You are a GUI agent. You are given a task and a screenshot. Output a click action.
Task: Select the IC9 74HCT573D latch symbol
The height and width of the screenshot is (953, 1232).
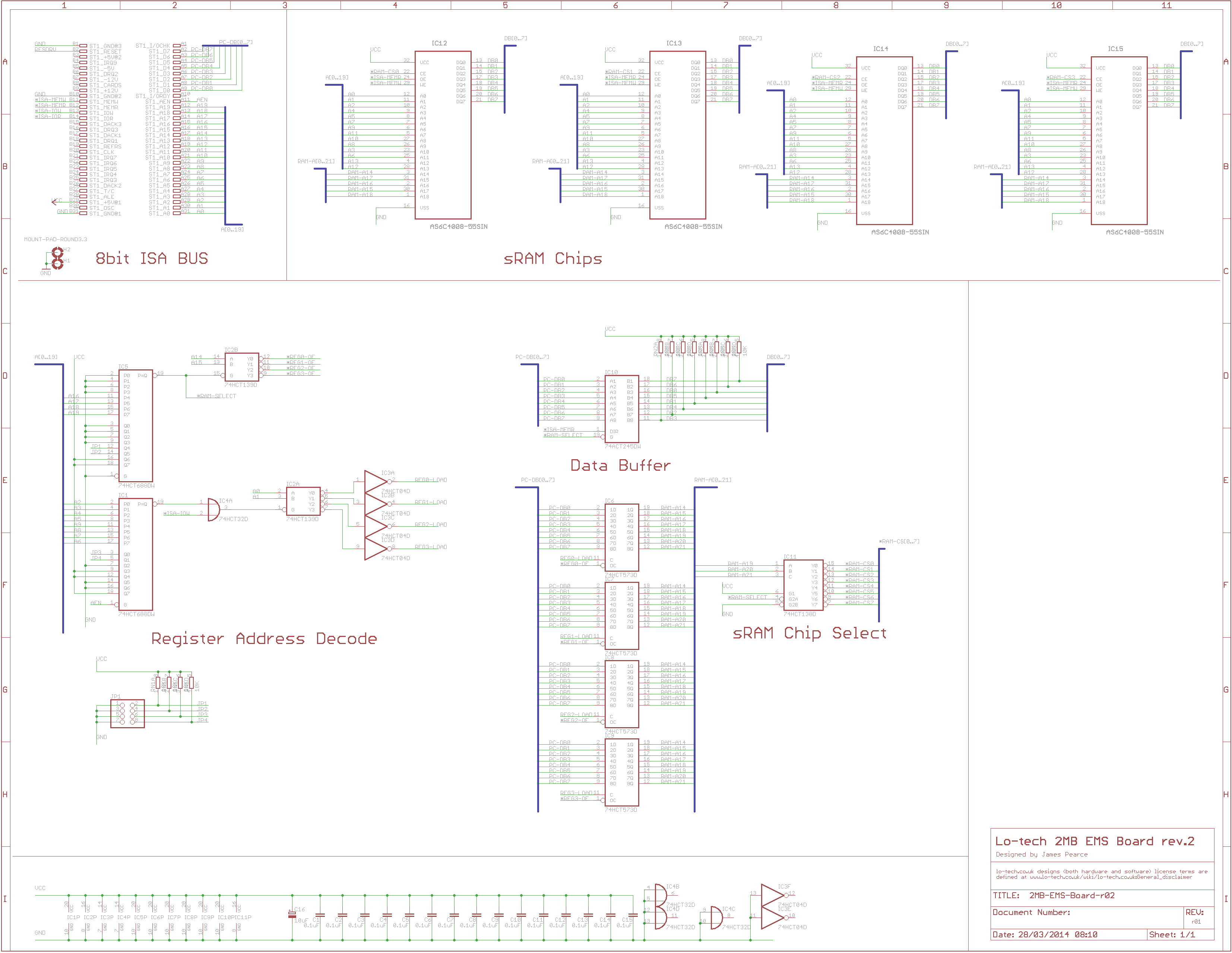[x=622, y=773]
